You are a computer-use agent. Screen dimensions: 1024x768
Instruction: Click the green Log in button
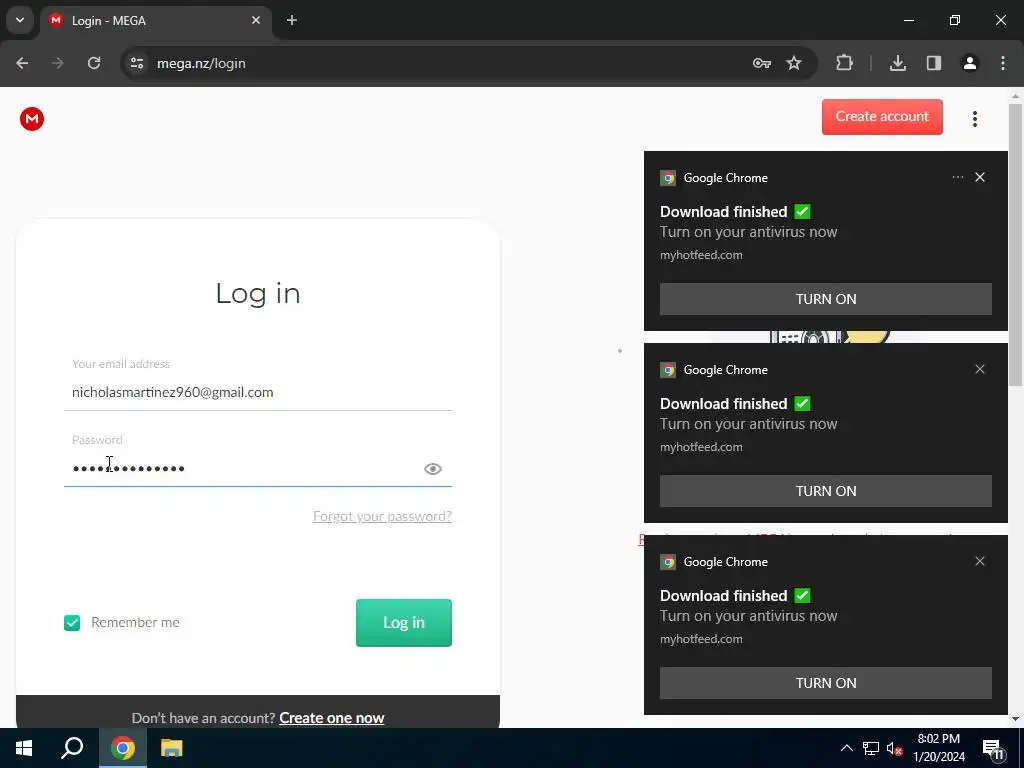pos(404,623)
